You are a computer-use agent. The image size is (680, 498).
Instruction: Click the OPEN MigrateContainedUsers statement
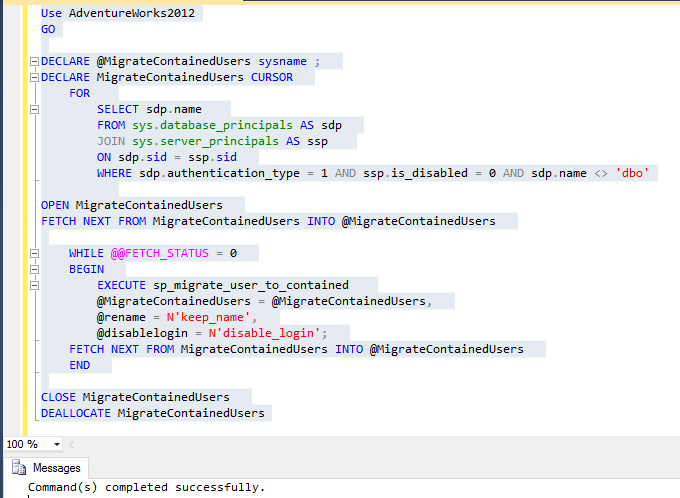pos(132,205)
